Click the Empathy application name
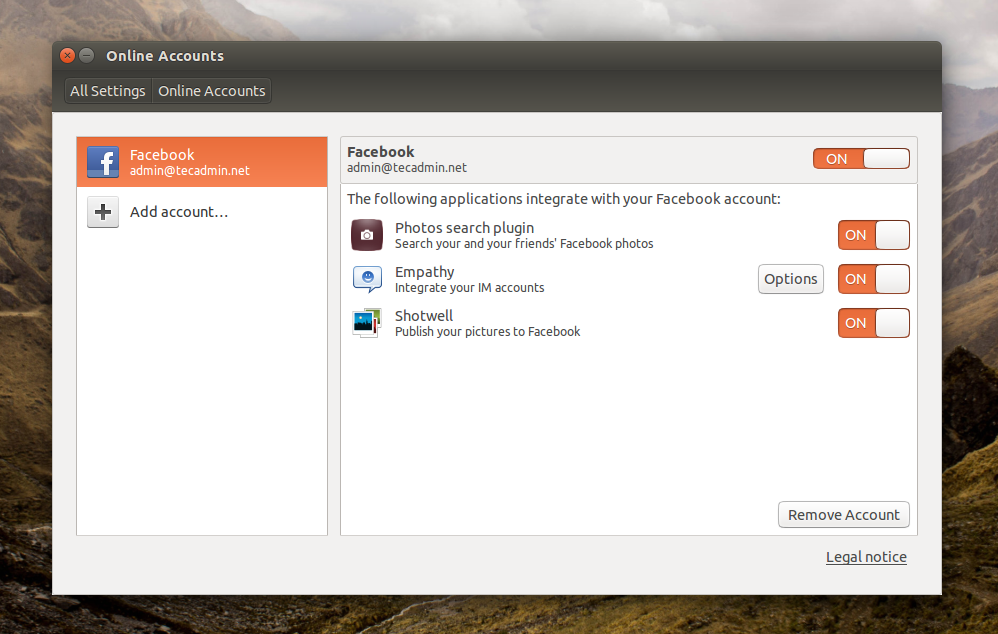998x634 pixels. 425,272
